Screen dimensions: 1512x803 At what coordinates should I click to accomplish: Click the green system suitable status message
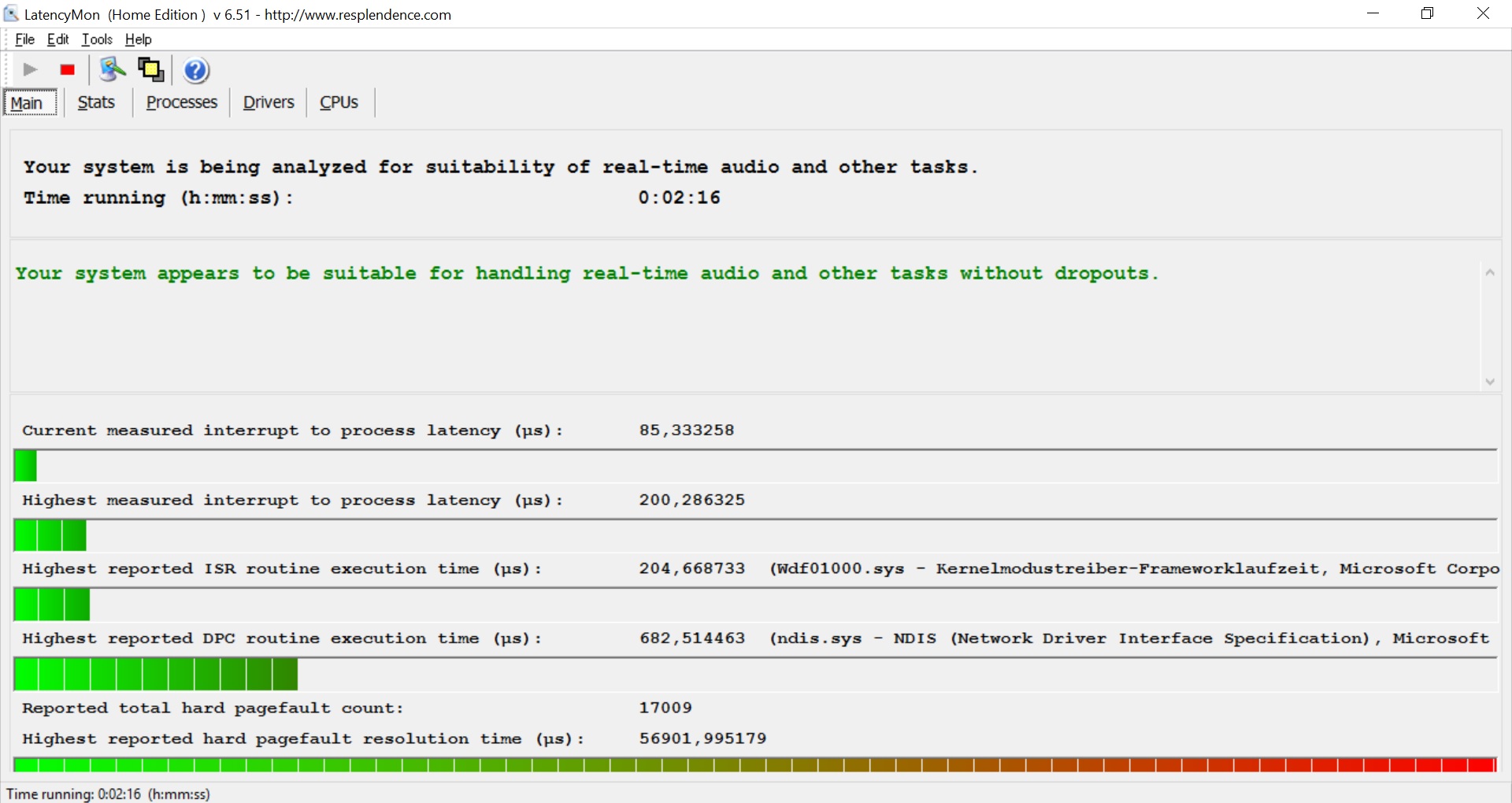(587, 274)
